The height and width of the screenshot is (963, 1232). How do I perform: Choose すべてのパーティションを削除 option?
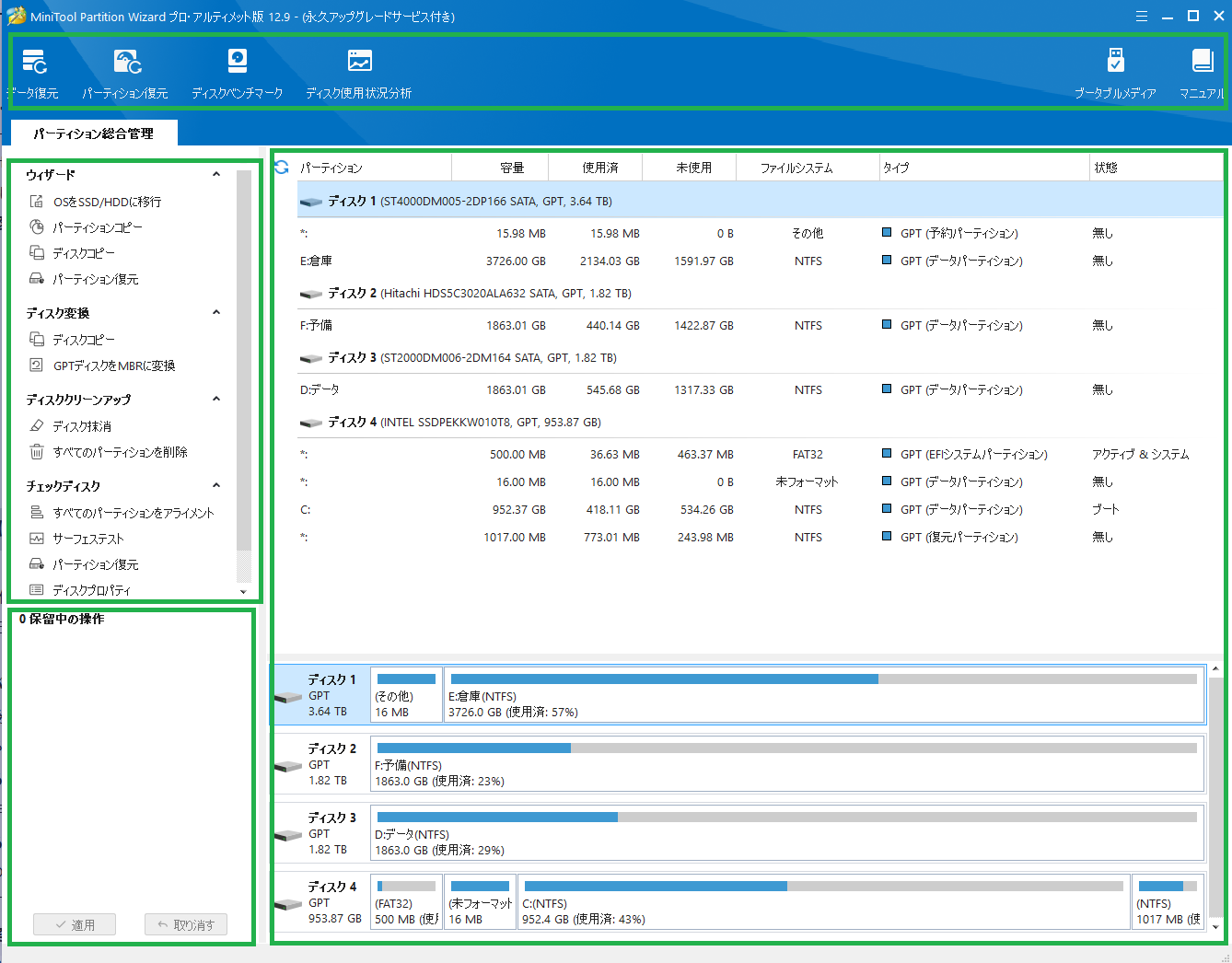[x=120, y=452]
